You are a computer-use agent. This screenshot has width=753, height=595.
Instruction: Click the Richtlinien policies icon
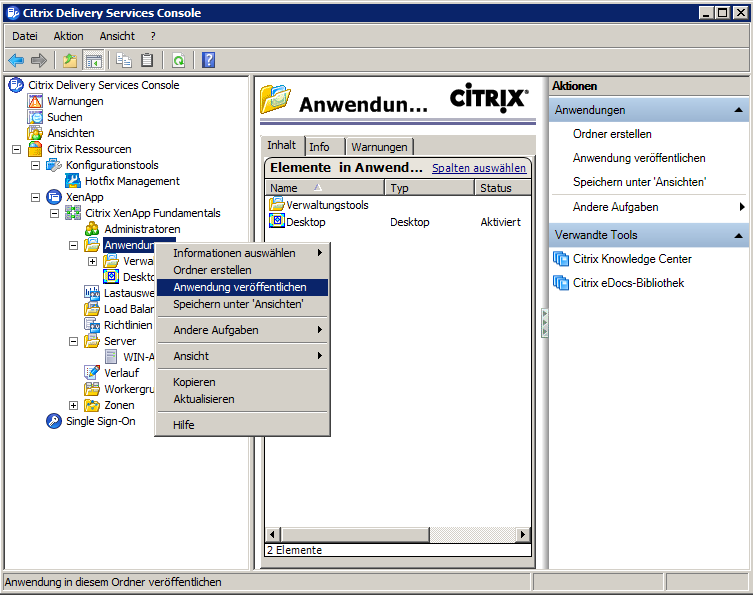pyautogui.click(x=92, y=325)
